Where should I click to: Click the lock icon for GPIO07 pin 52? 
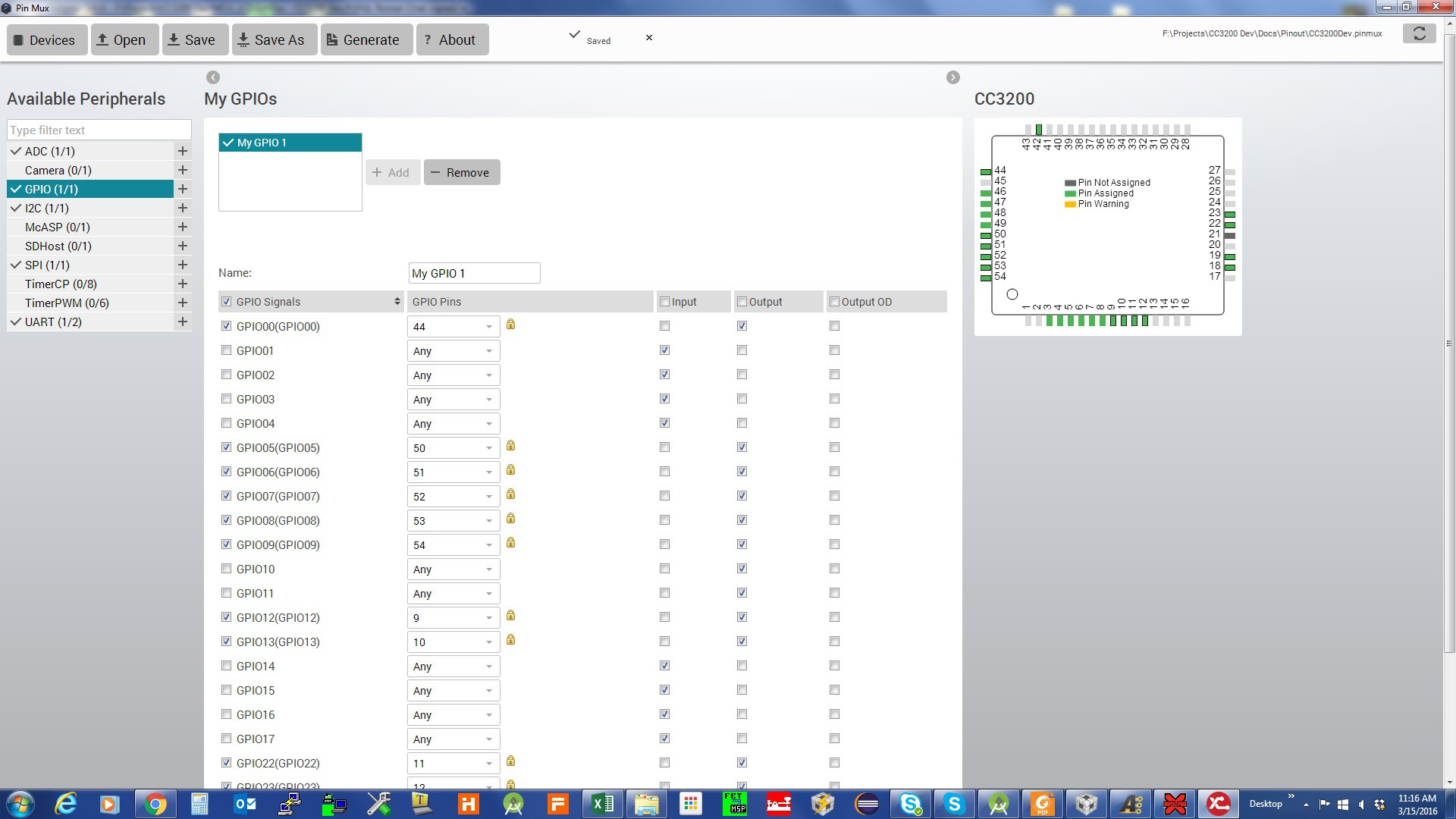click(x=511, y=494)
